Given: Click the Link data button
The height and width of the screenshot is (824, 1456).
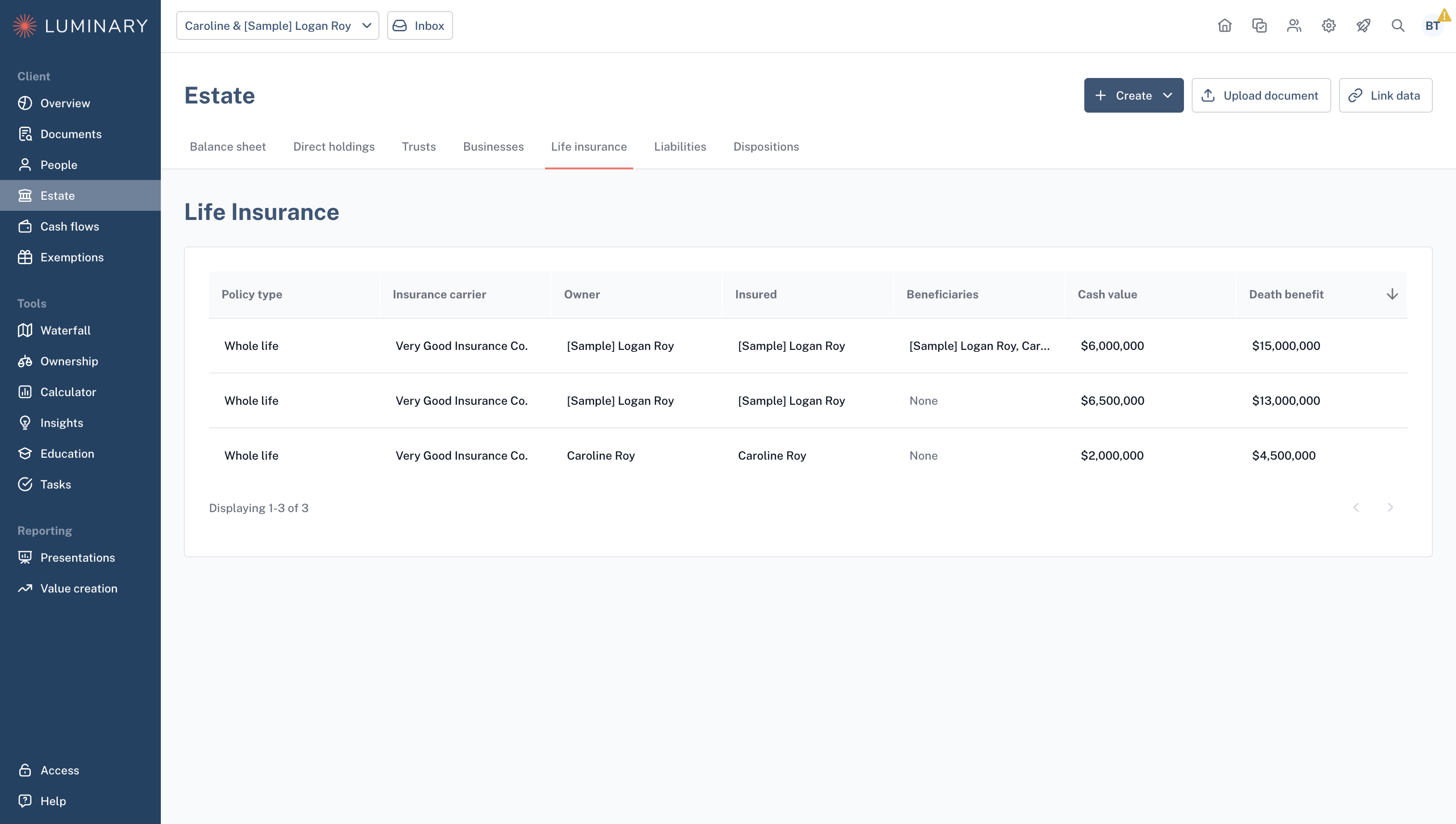Looking at the screenshot, I should (x=1385, y=95).
